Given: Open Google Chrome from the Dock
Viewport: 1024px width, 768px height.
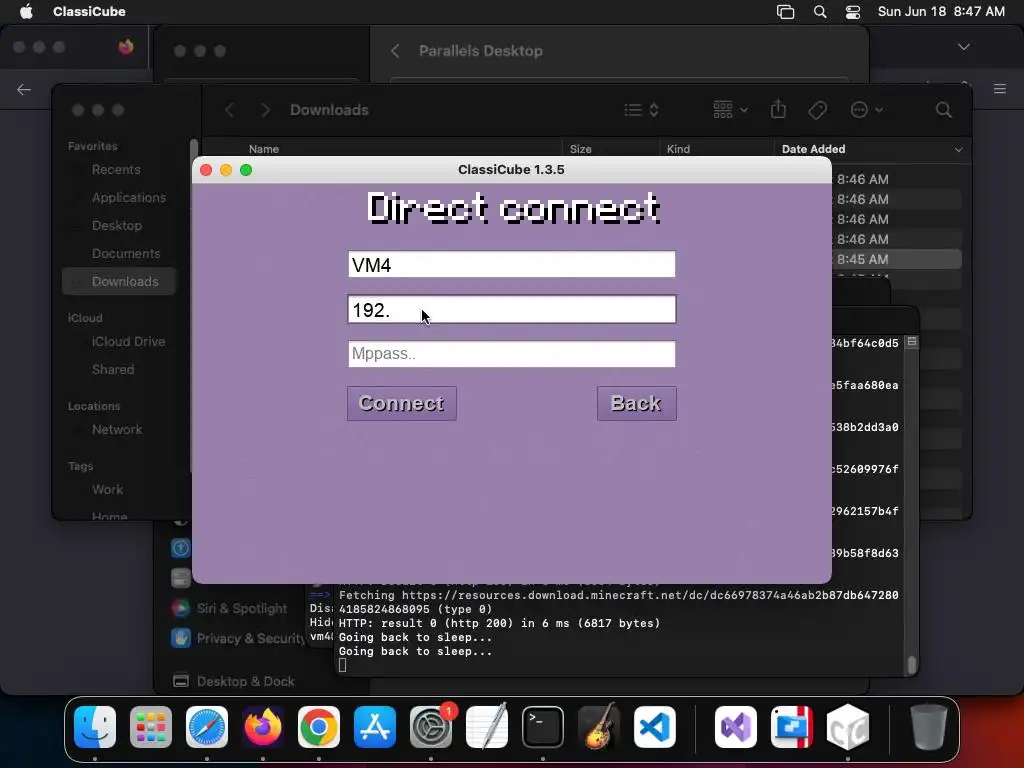Looking at the screenshot, I should point(319,727).
